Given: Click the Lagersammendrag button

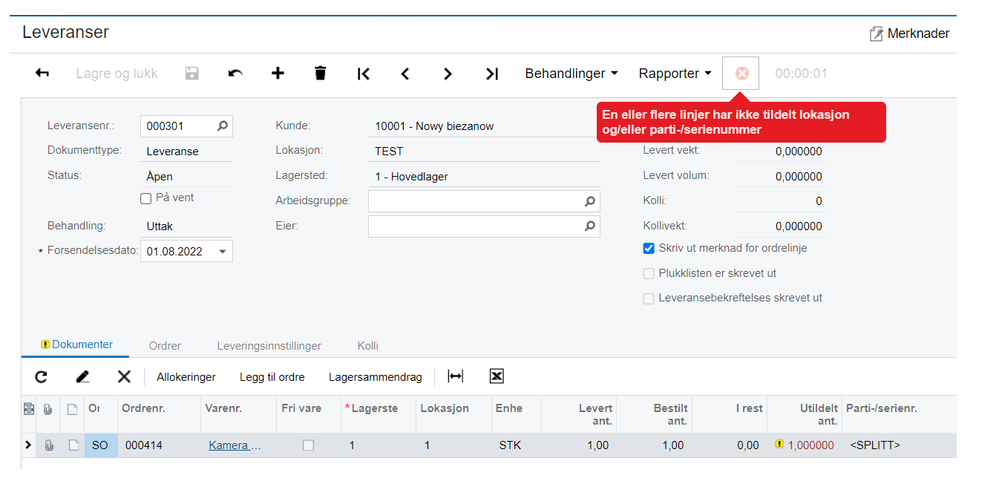Looking at the screenshot, I should (375, 377).
